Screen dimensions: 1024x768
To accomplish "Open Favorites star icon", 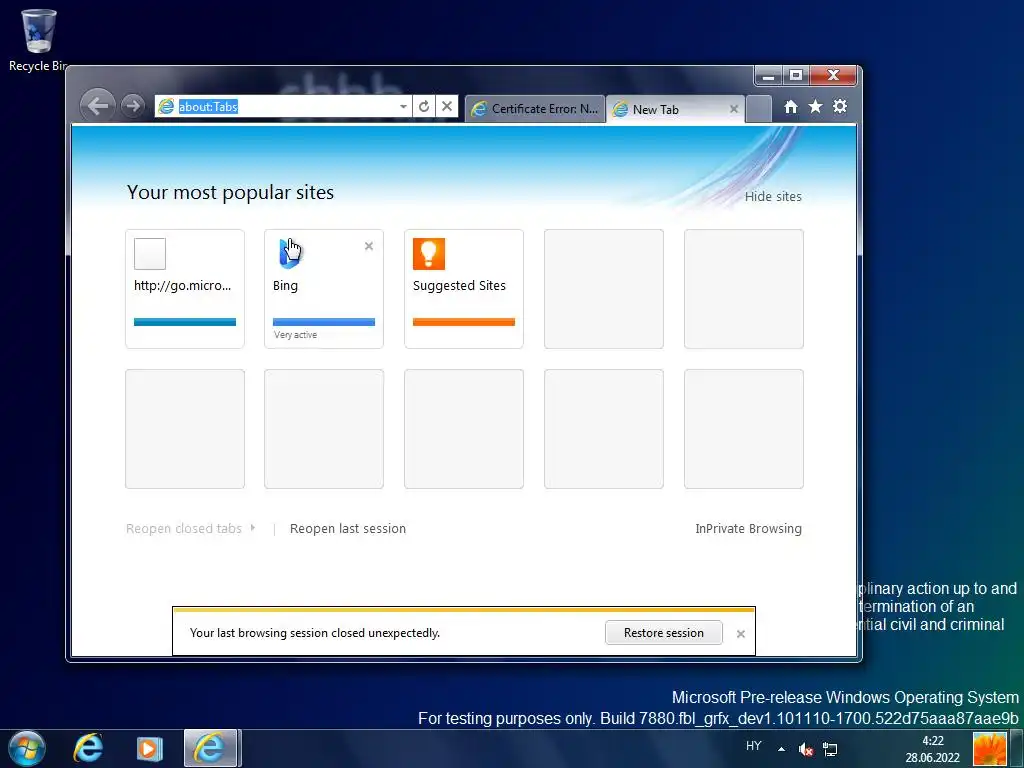I will tap(815, 106).
